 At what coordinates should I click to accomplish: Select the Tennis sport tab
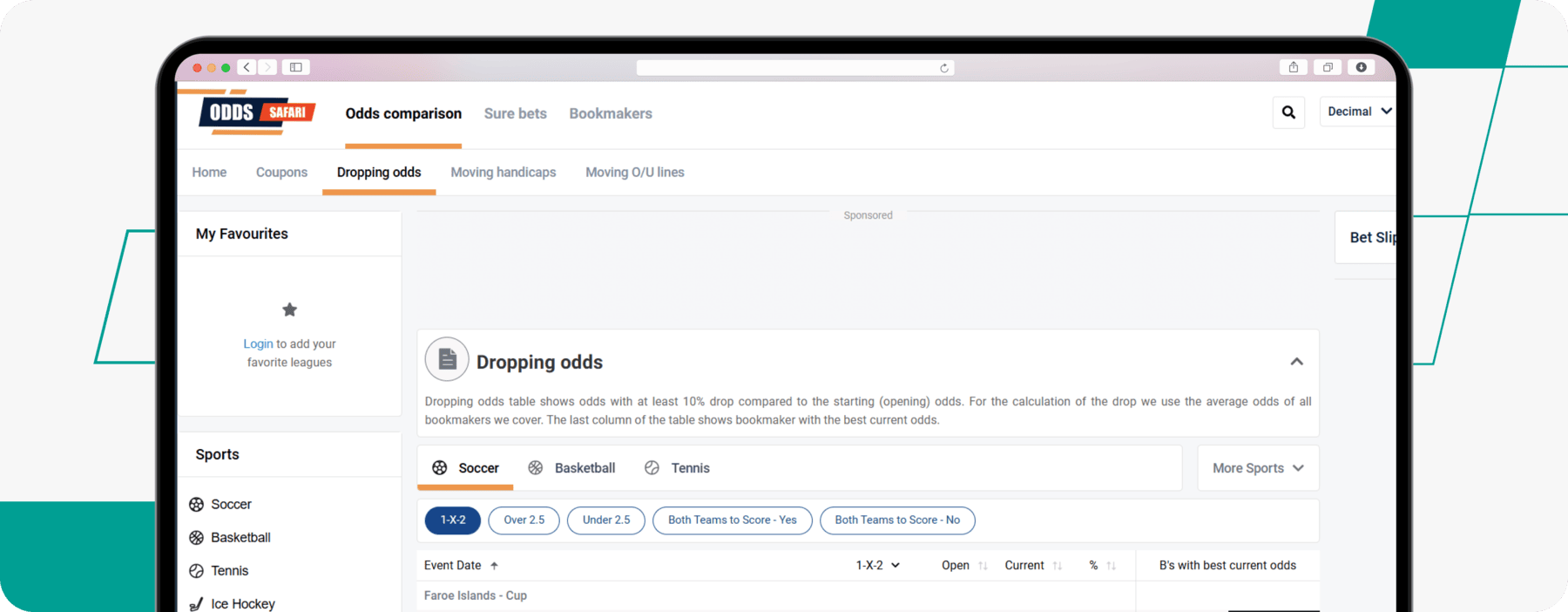point(677,468)
